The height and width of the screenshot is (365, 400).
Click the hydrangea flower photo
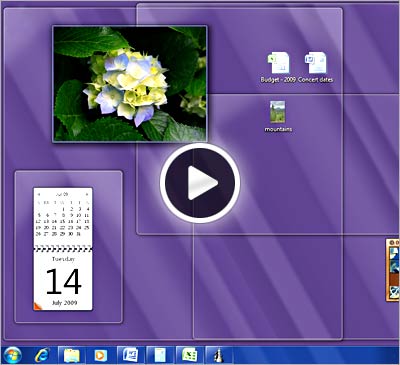130,84
